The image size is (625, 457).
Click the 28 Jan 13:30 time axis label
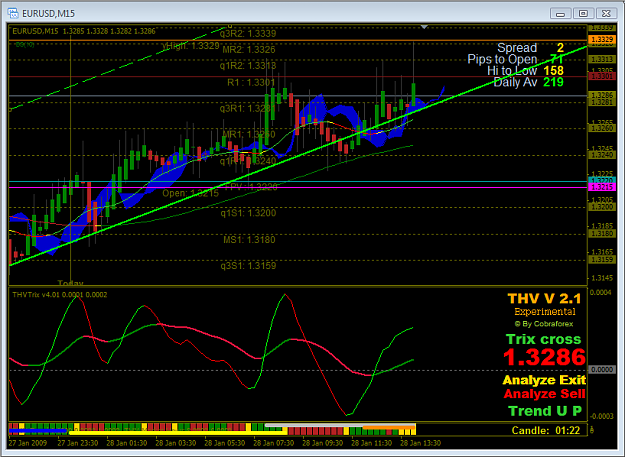coord(421,443)
